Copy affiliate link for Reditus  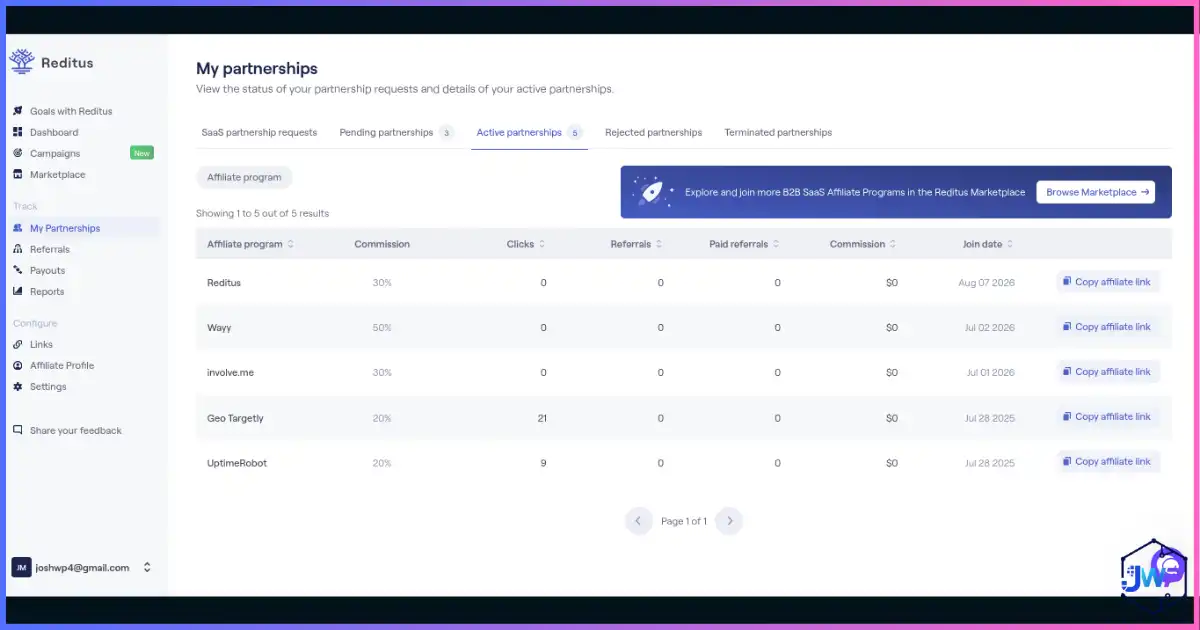point(1108,282)
